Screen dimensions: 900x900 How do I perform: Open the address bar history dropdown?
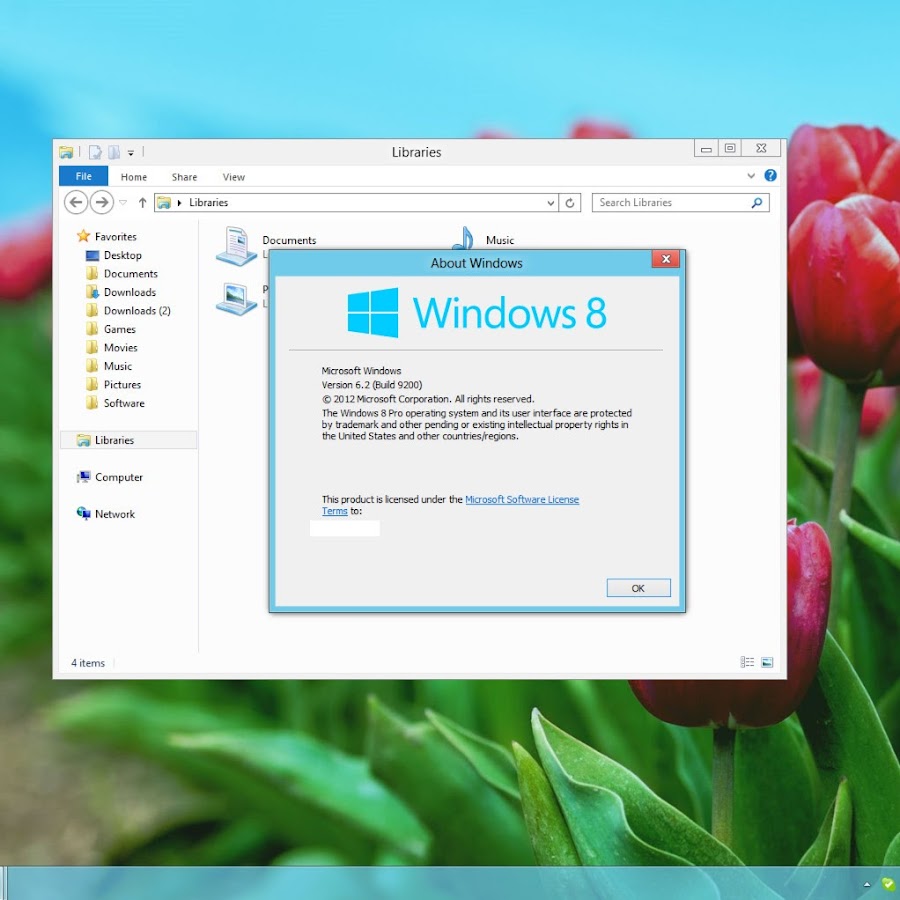(550, 203)
